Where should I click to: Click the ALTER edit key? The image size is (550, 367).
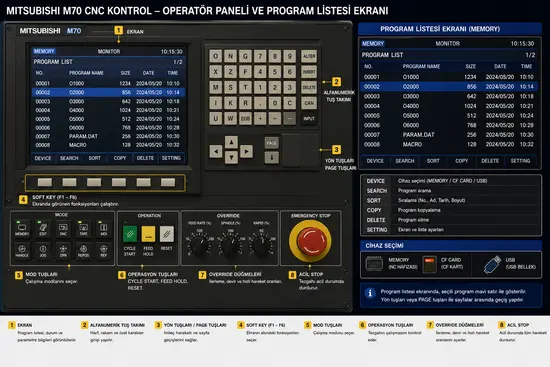(x=309, y=56)
